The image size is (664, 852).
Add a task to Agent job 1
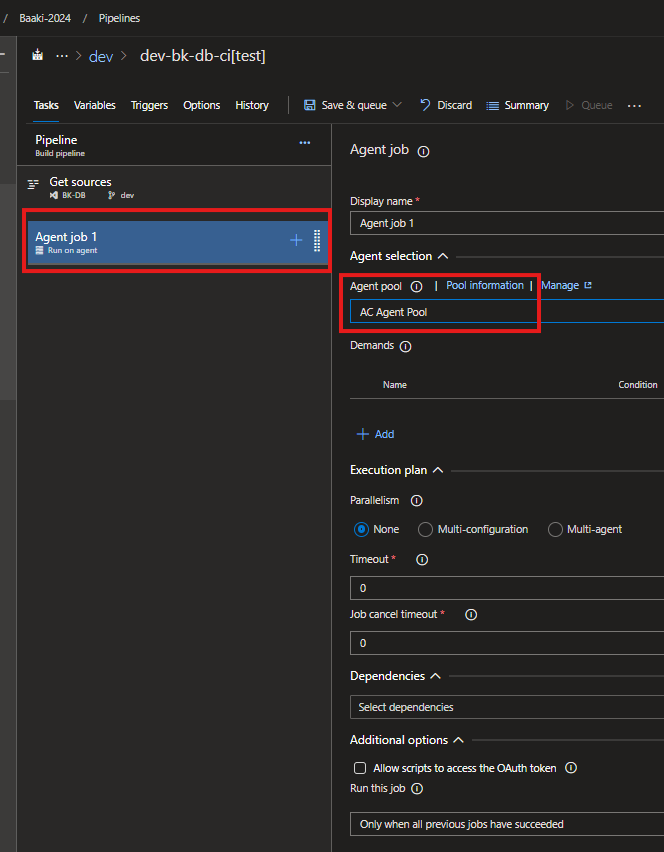point(296,240)
